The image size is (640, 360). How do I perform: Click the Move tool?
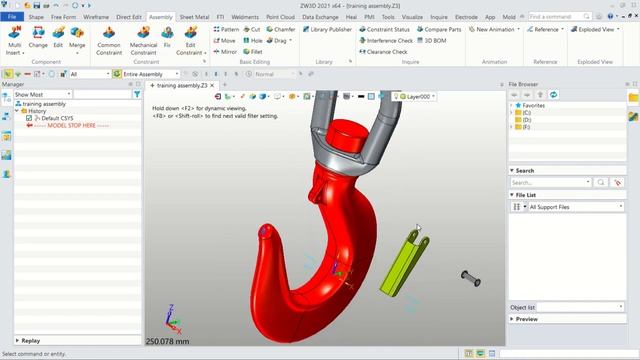click(224, 40)
